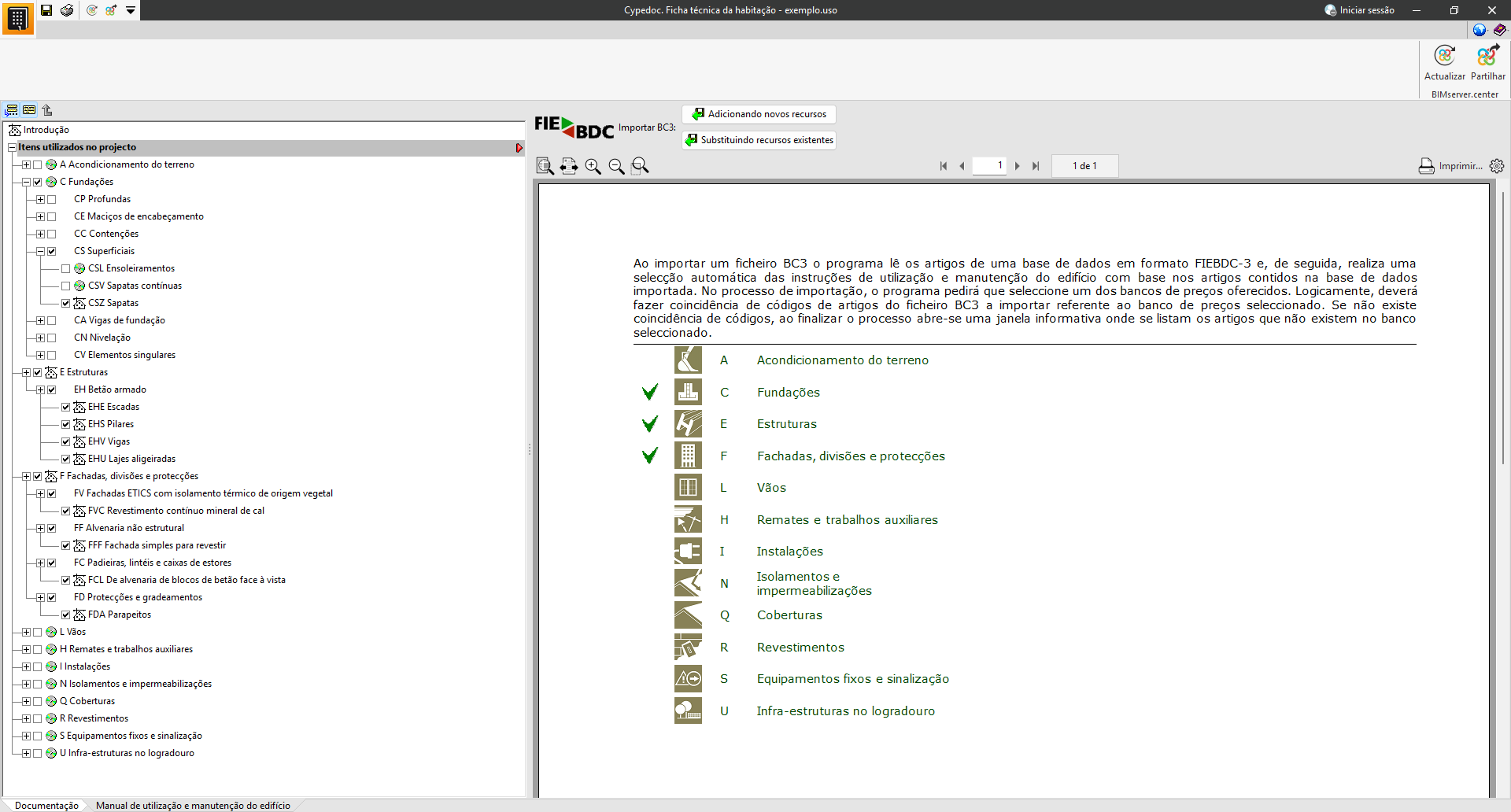Uncheck the CSZ Sapatas checkbox

point(66,304)
